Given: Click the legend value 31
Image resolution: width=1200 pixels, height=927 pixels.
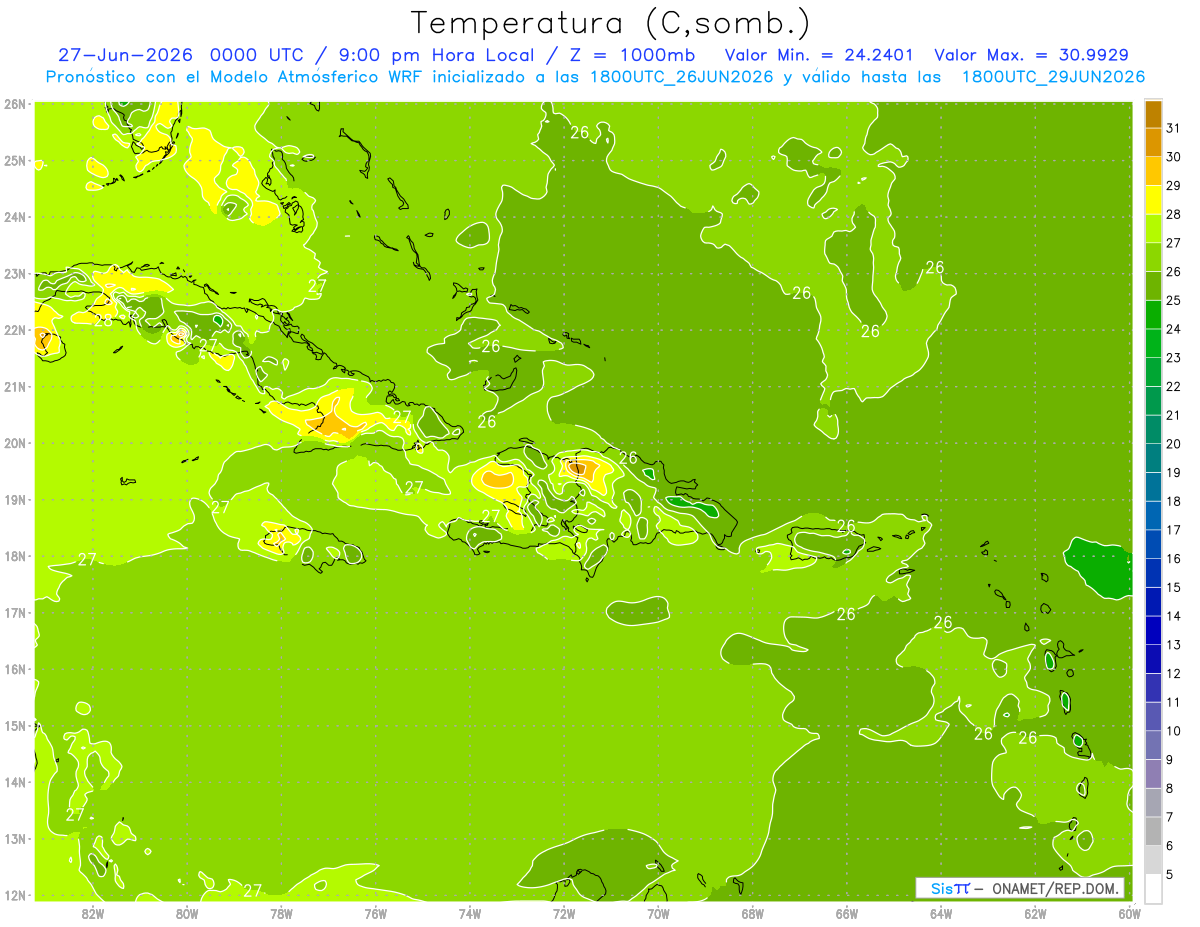Looking at the screenshot, I should click(x=1174, y=129).
